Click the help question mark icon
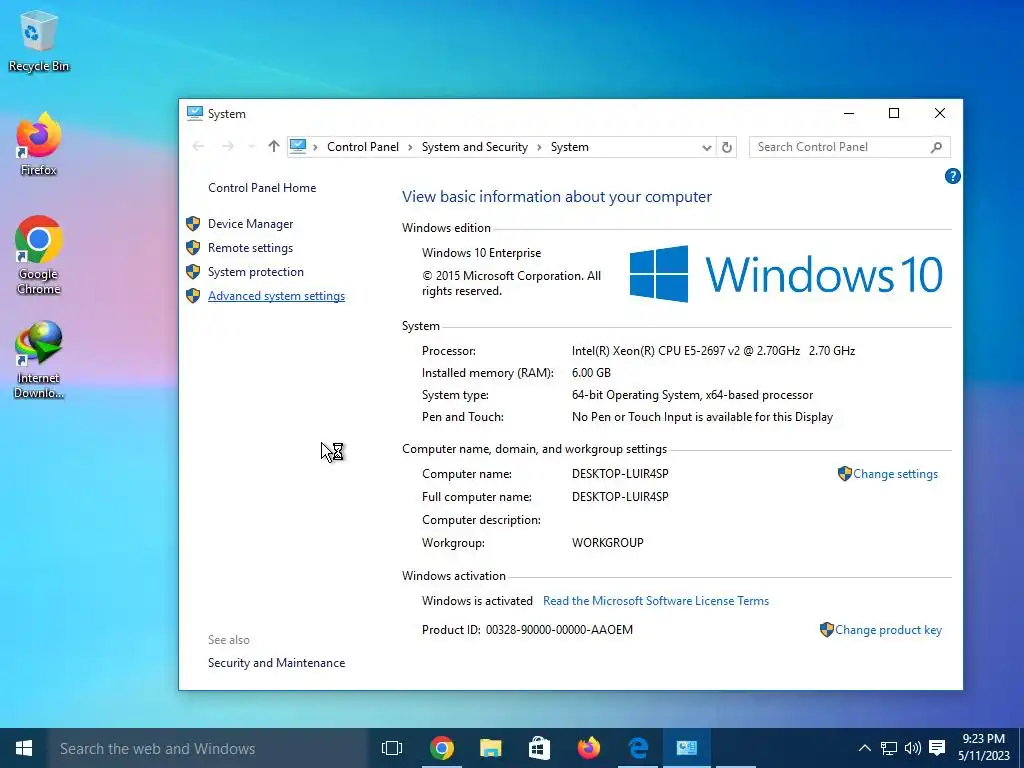The width and height of the screenshot is (1024, 768). [952, 176]
